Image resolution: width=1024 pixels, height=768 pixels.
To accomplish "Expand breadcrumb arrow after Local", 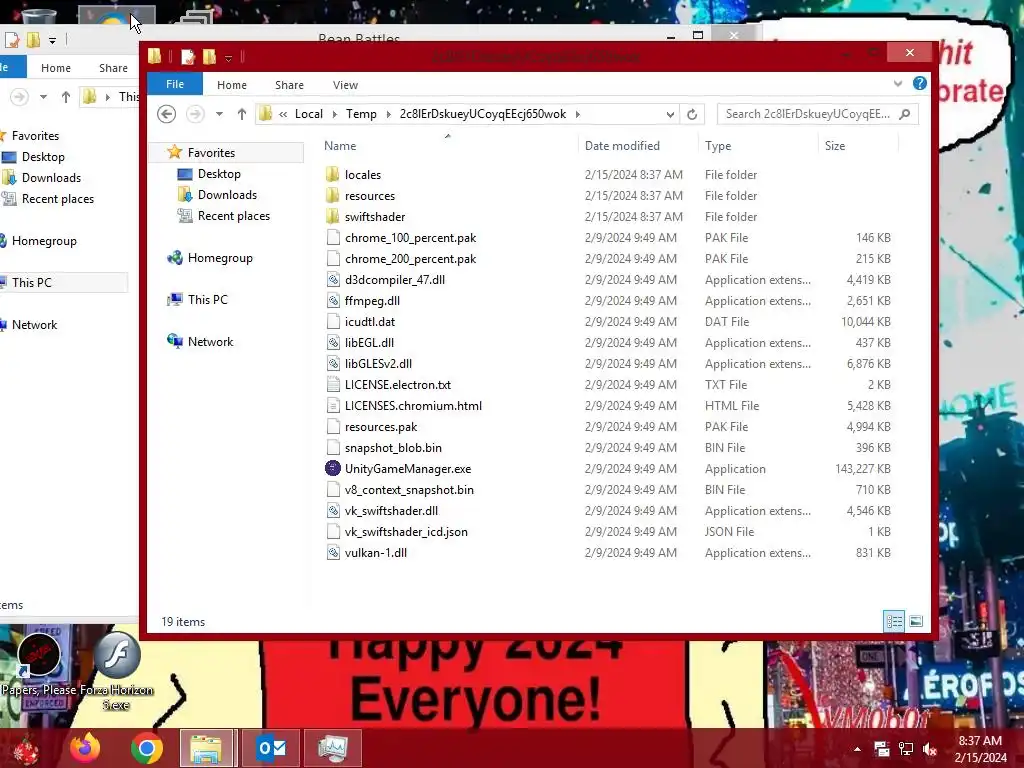I will [x=334, y=114].
